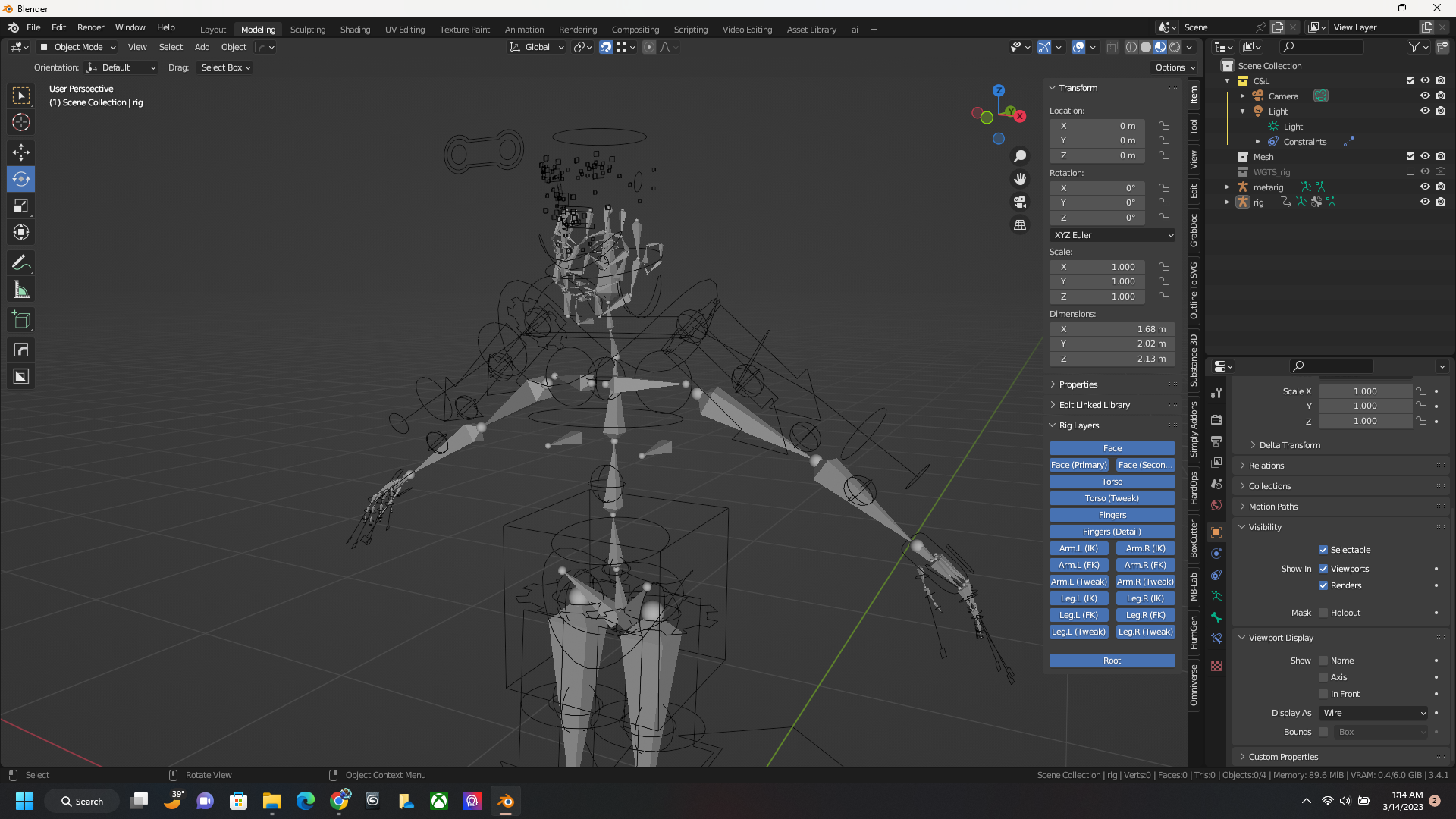Open the Render menu
The image size is (1456, 819).
(x=90, y=27)
